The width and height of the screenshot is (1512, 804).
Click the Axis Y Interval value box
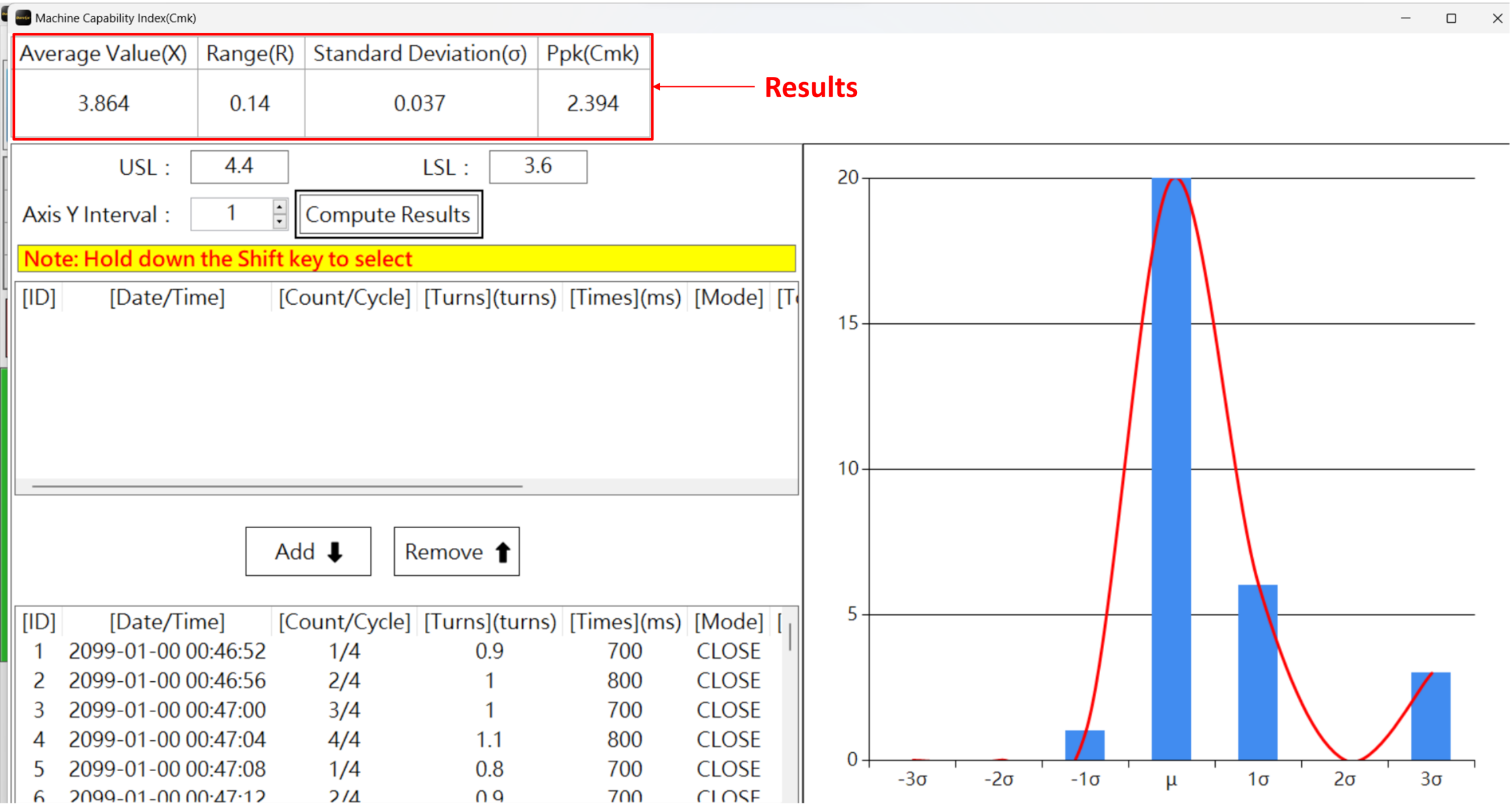point(231,214)
